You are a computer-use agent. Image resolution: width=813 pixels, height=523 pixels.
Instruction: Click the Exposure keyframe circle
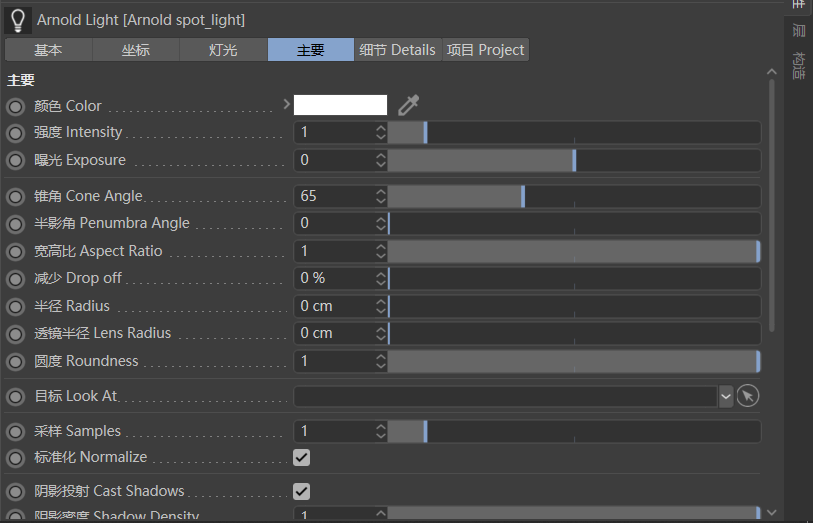point(16,161)
